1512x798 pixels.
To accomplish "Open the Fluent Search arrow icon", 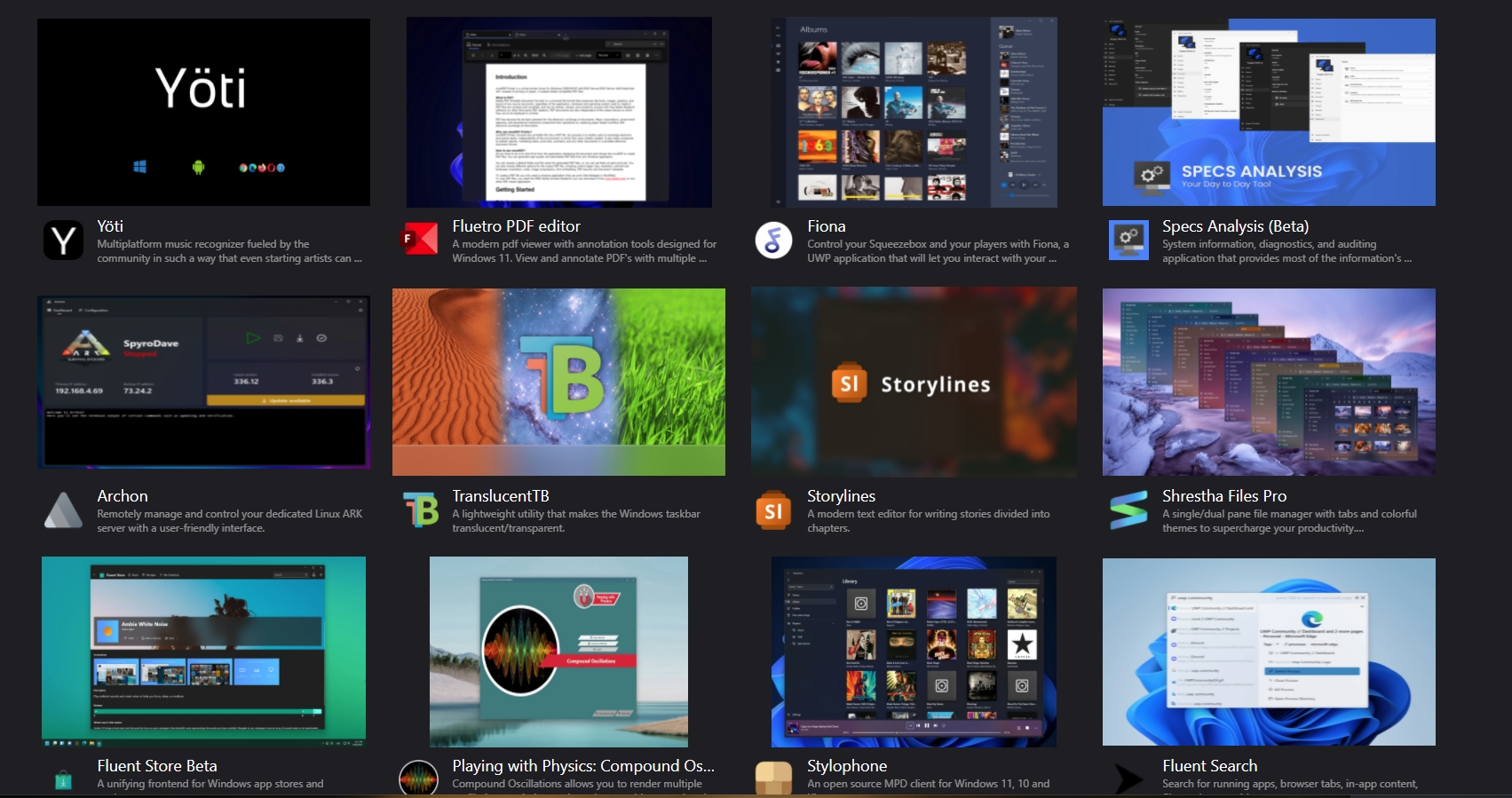I will click(1128, 779).
